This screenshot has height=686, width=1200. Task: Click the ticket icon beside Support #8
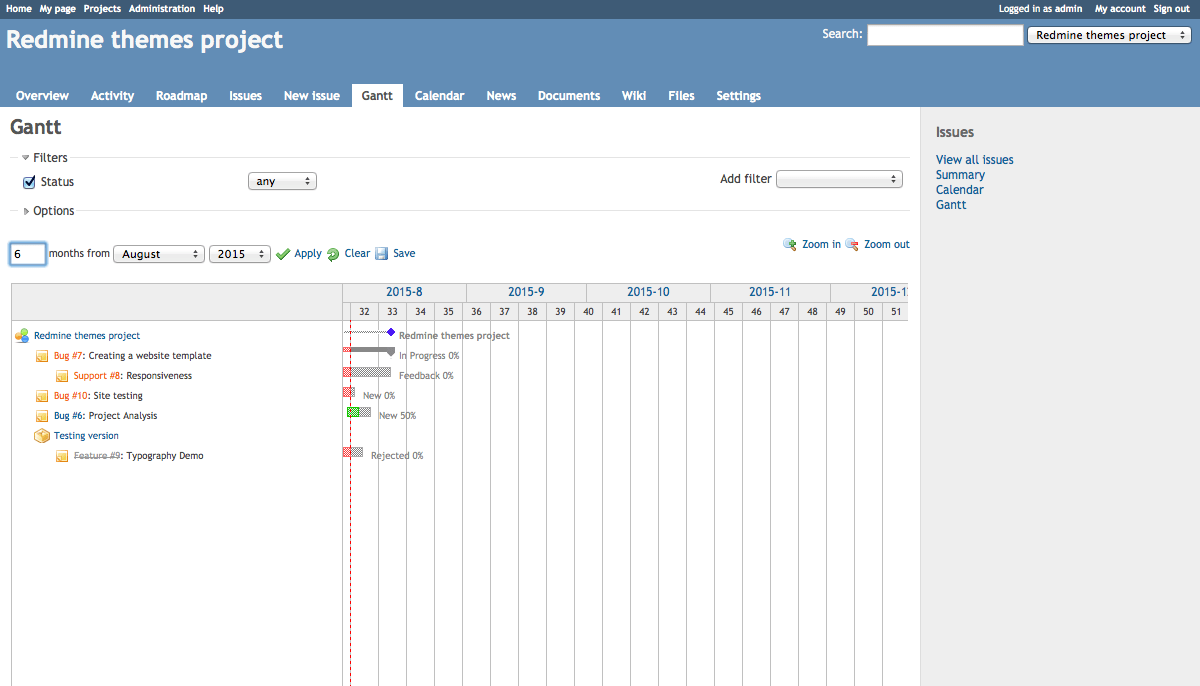62,376
